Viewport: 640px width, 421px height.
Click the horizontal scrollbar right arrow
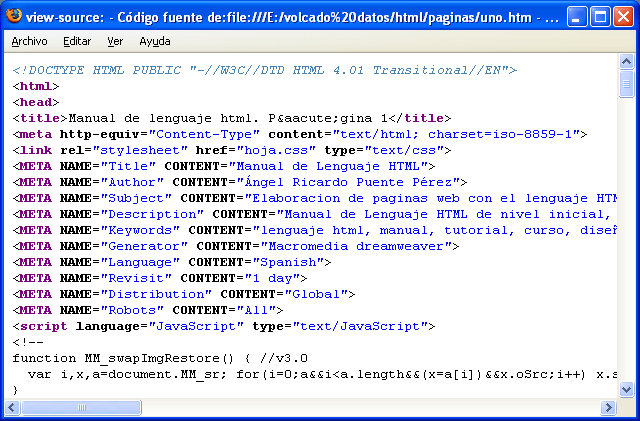coord(608,407)
